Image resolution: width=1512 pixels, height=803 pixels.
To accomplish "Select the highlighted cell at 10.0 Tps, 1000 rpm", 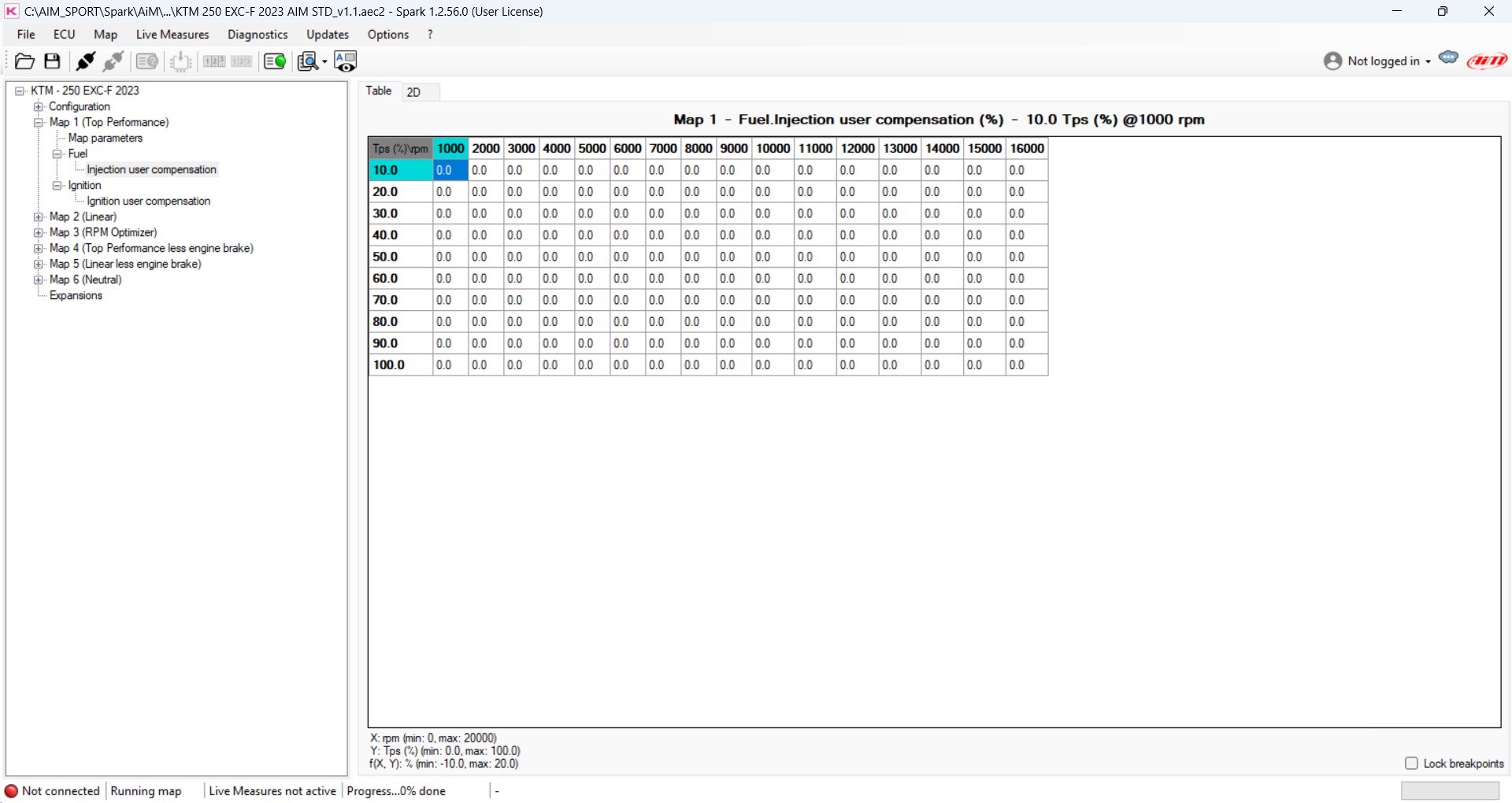I will (450, 170).
